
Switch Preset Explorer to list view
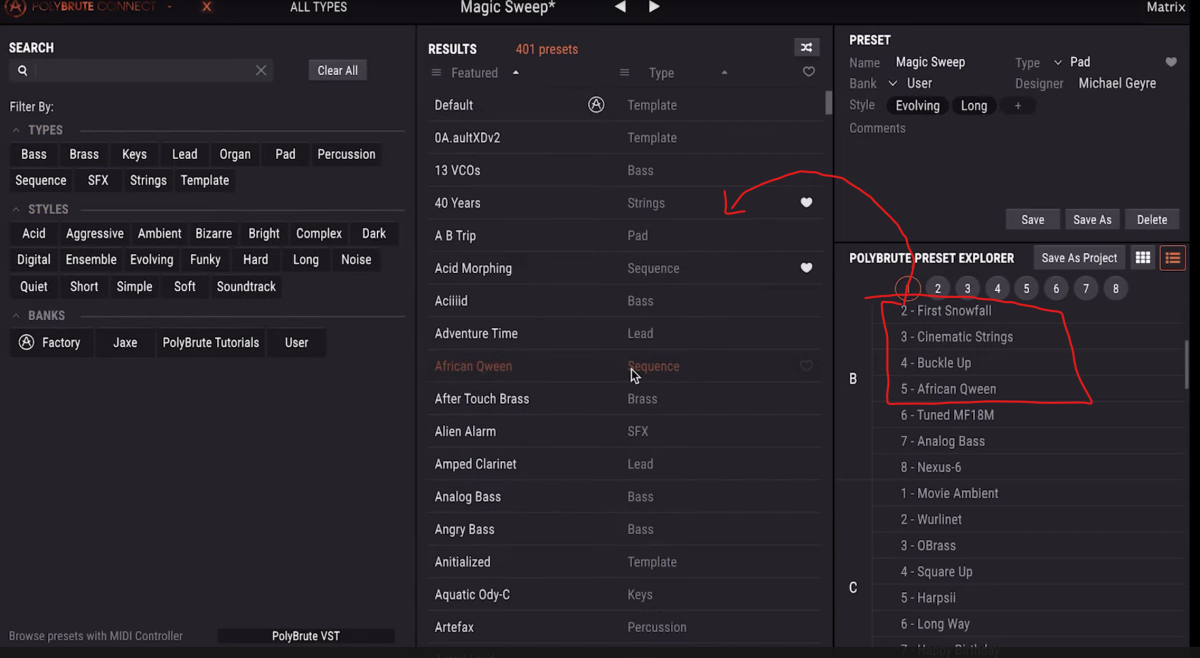[x=1173, y=258]
